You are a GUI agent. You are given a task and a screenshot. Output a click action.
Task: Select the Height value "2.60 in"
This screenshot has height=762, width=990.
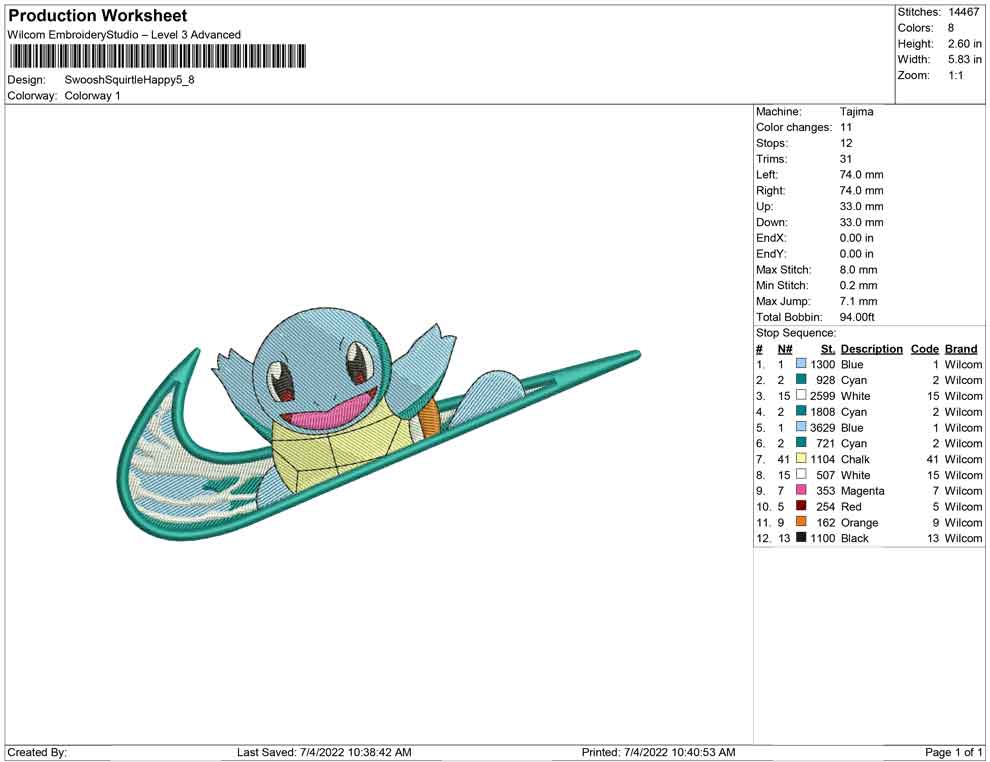click(965, 44)
